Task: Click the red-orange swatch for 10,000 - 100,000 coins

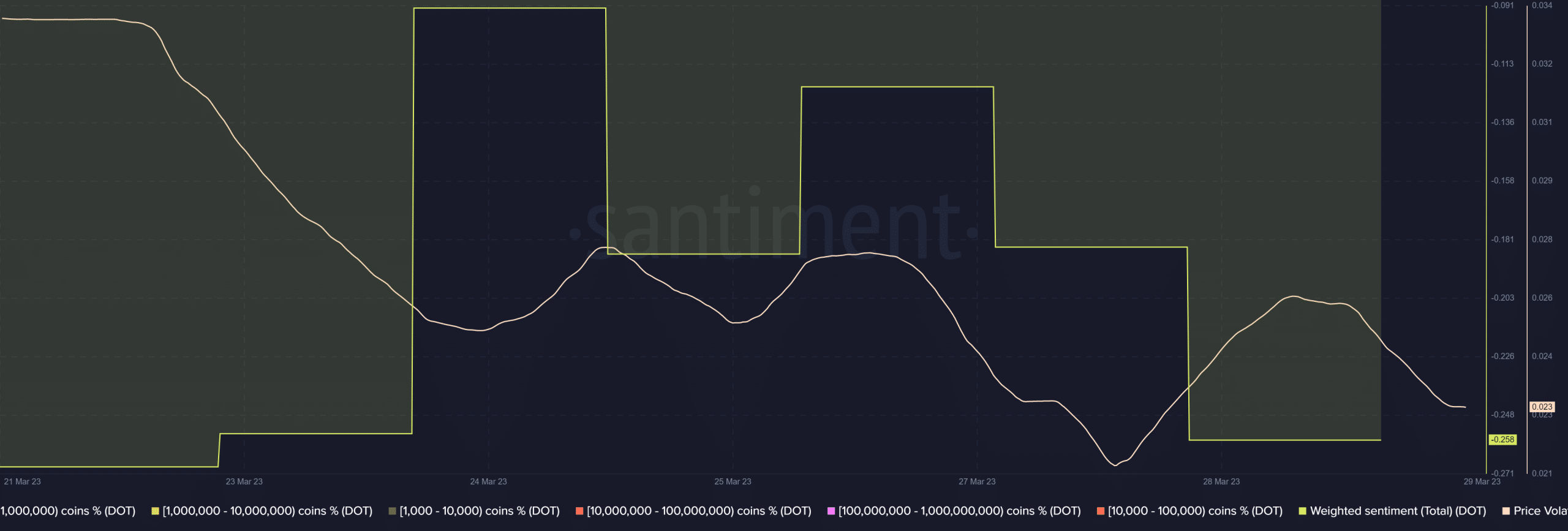Action: [x=1101, y=511]
